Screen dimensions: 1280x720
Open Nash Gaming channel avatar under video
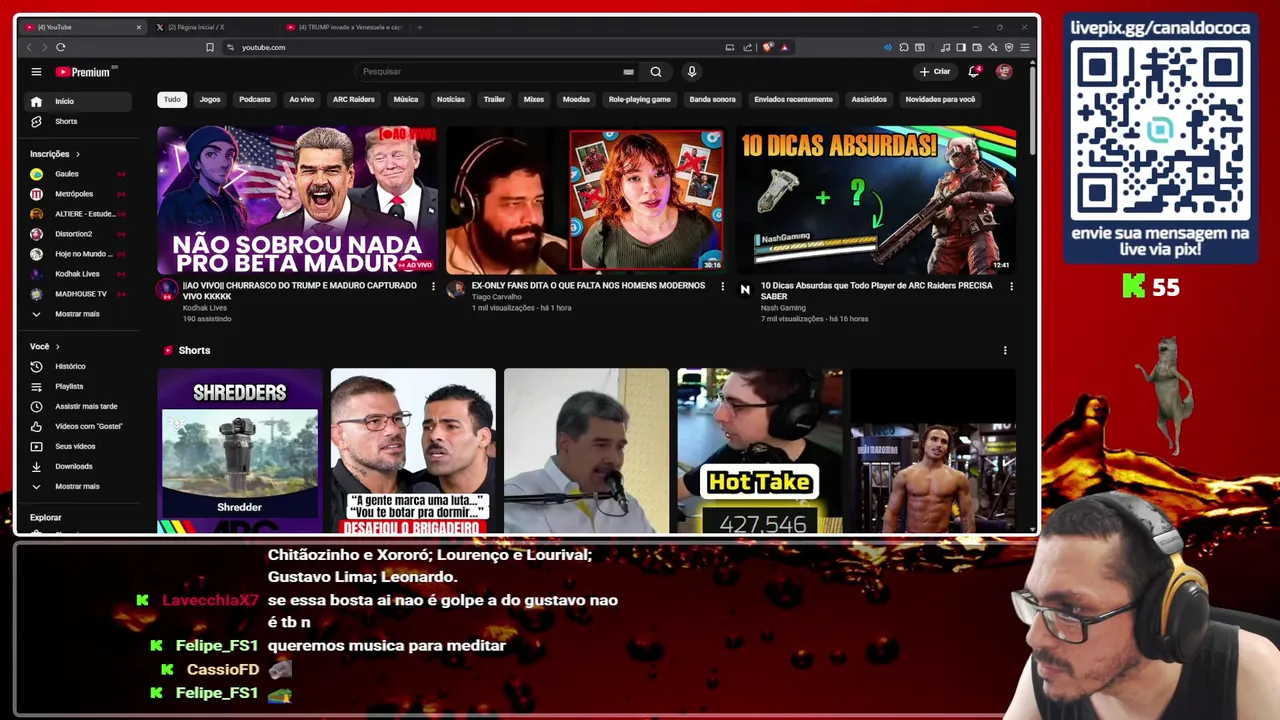click(x=745, y=290)
